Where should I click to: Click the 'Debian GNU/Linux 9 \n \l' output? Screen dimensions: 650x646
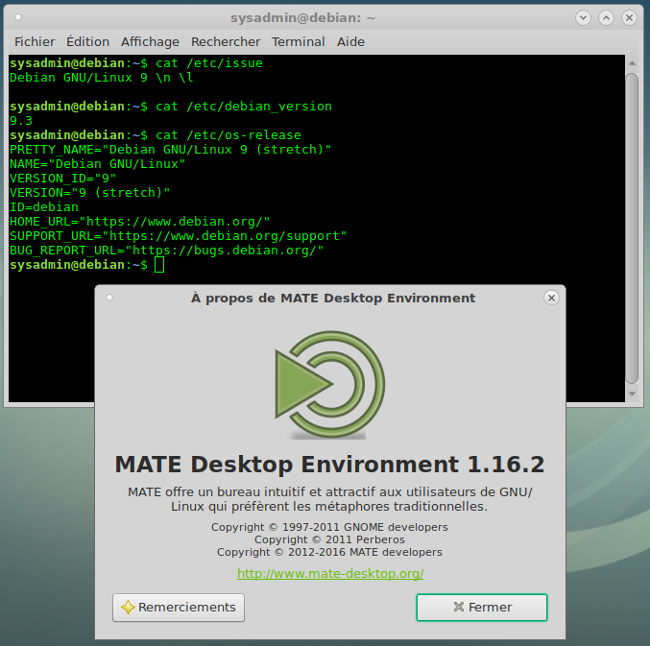pos(102,78)
